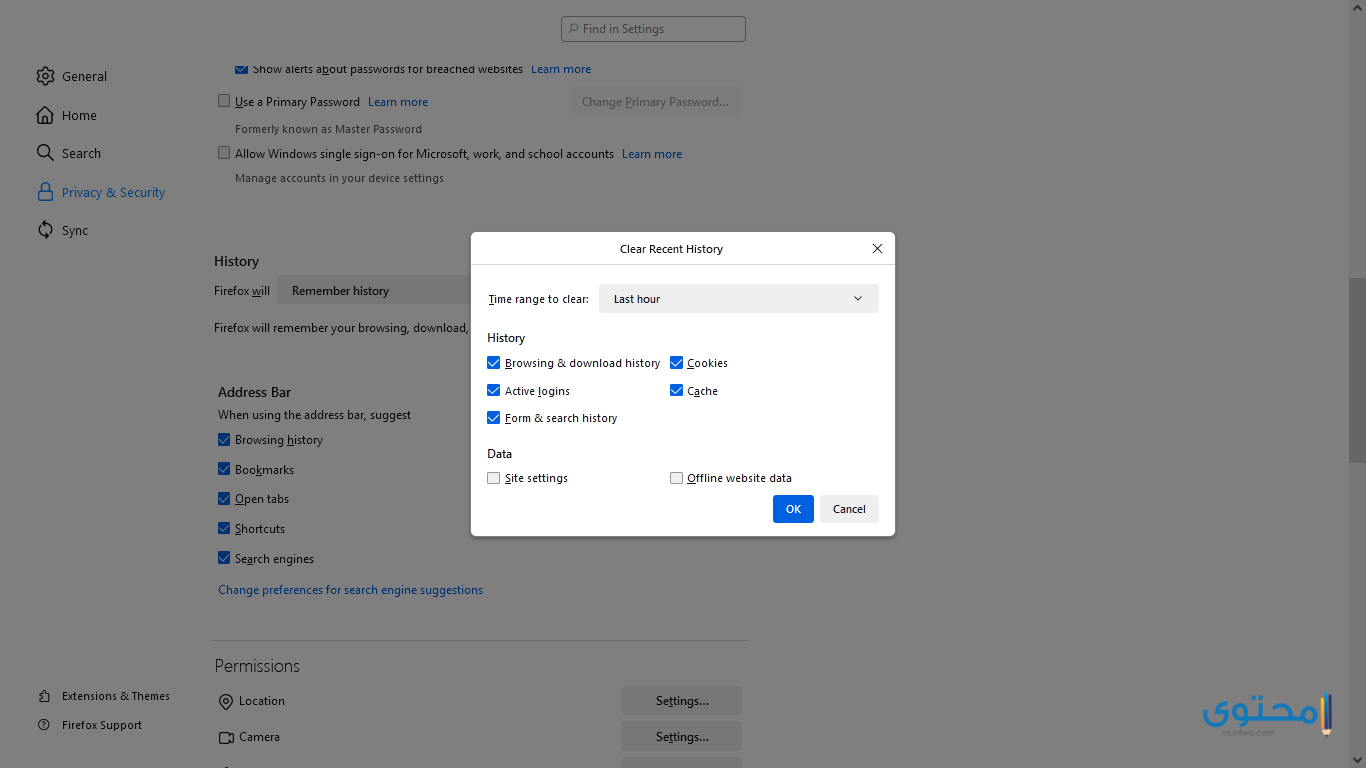Enable the Site settings checkbox

click(x=493, y=478)
